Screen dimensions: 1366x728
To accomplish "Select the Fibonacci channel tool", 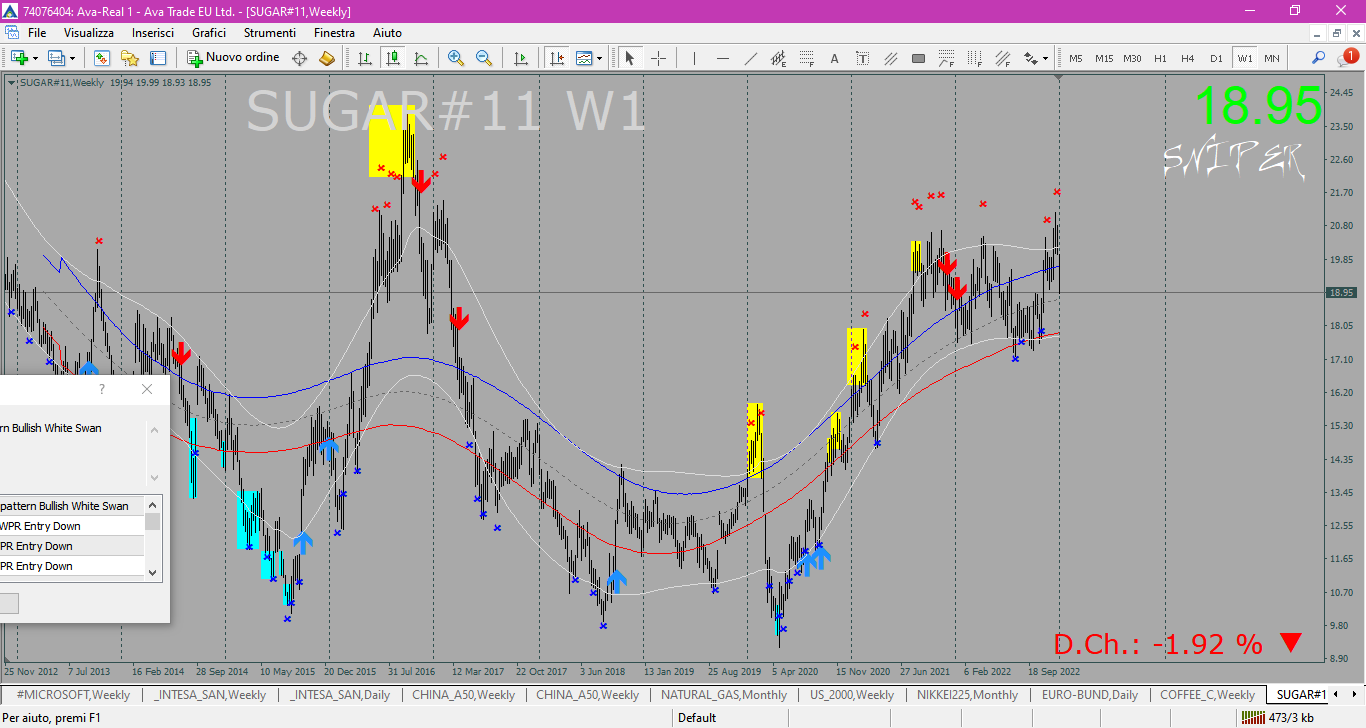I will click(1002, 58).
